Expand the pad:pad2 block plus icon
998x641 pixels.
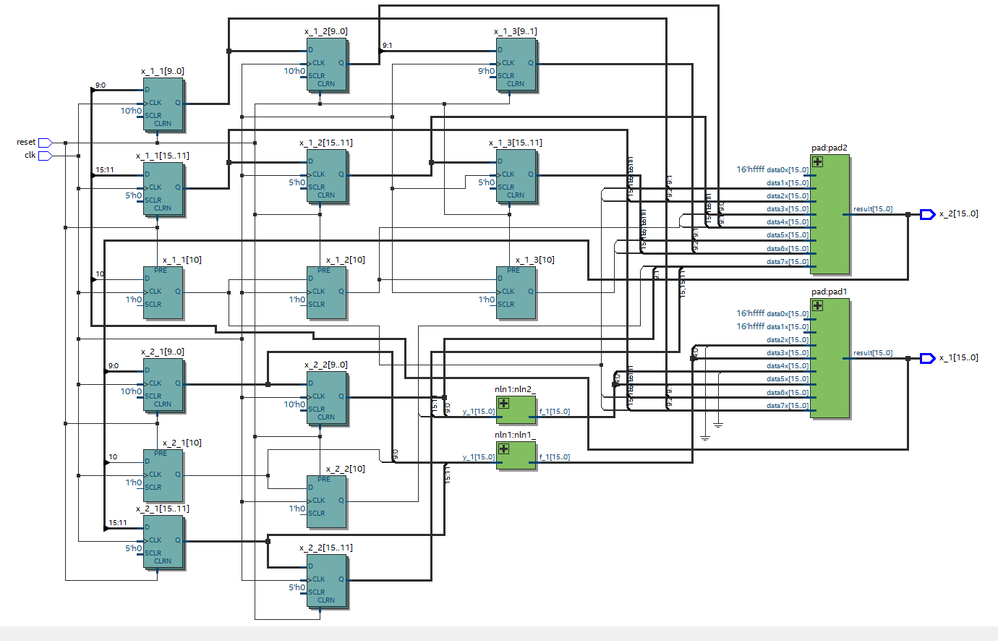click(x=818, y=161)
